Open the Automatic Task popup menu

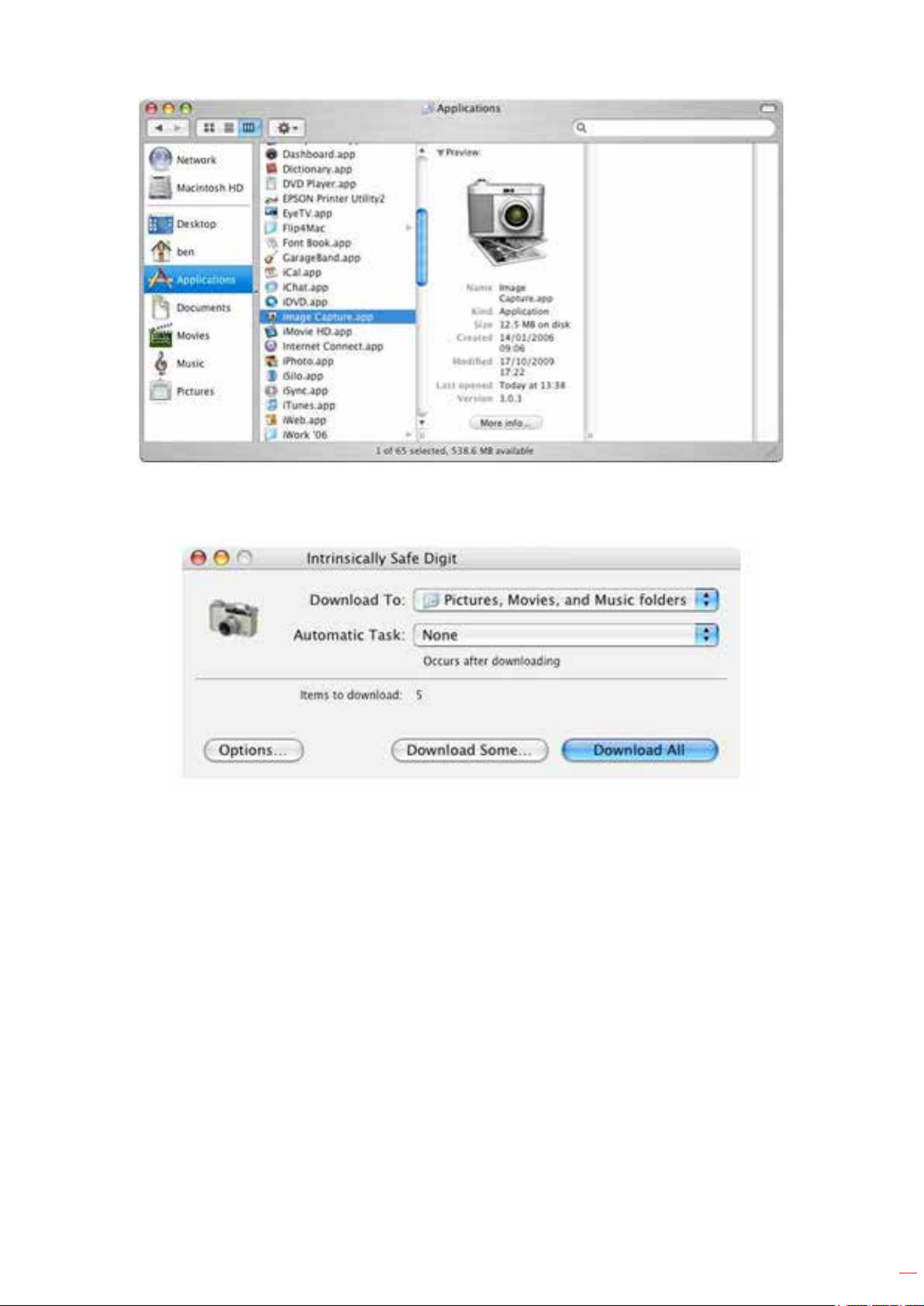(566, 635)
